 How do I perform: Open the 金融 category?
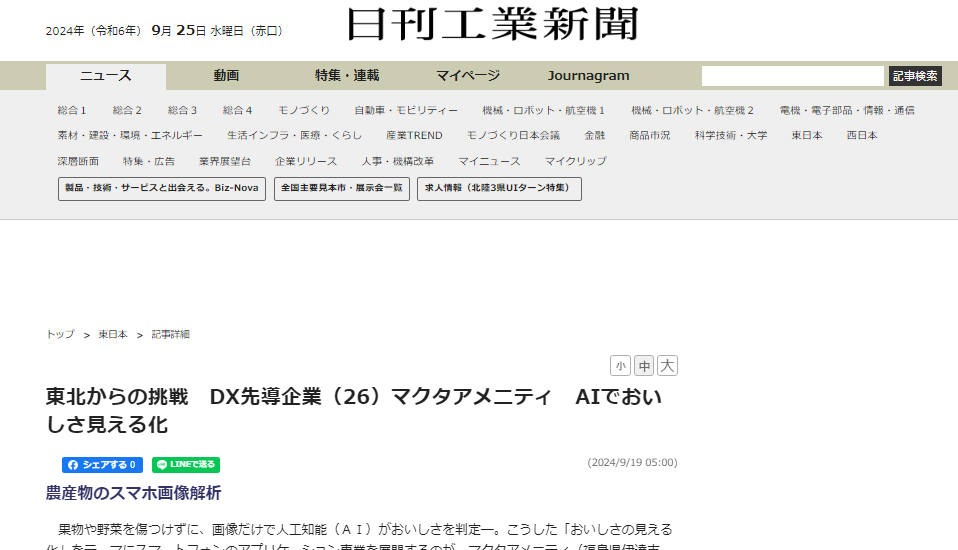594,136
